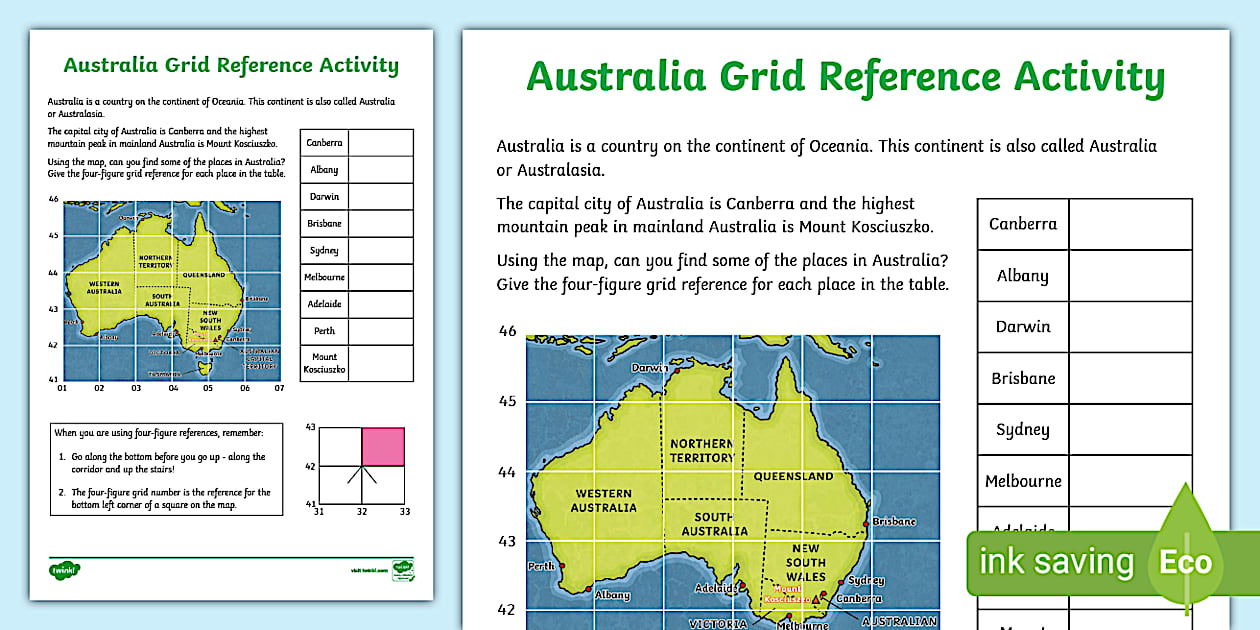This screenshot has height=630, width=1260.
Task: Click the large Australia Grid Reference Activity heading
Action: point(845,78)
